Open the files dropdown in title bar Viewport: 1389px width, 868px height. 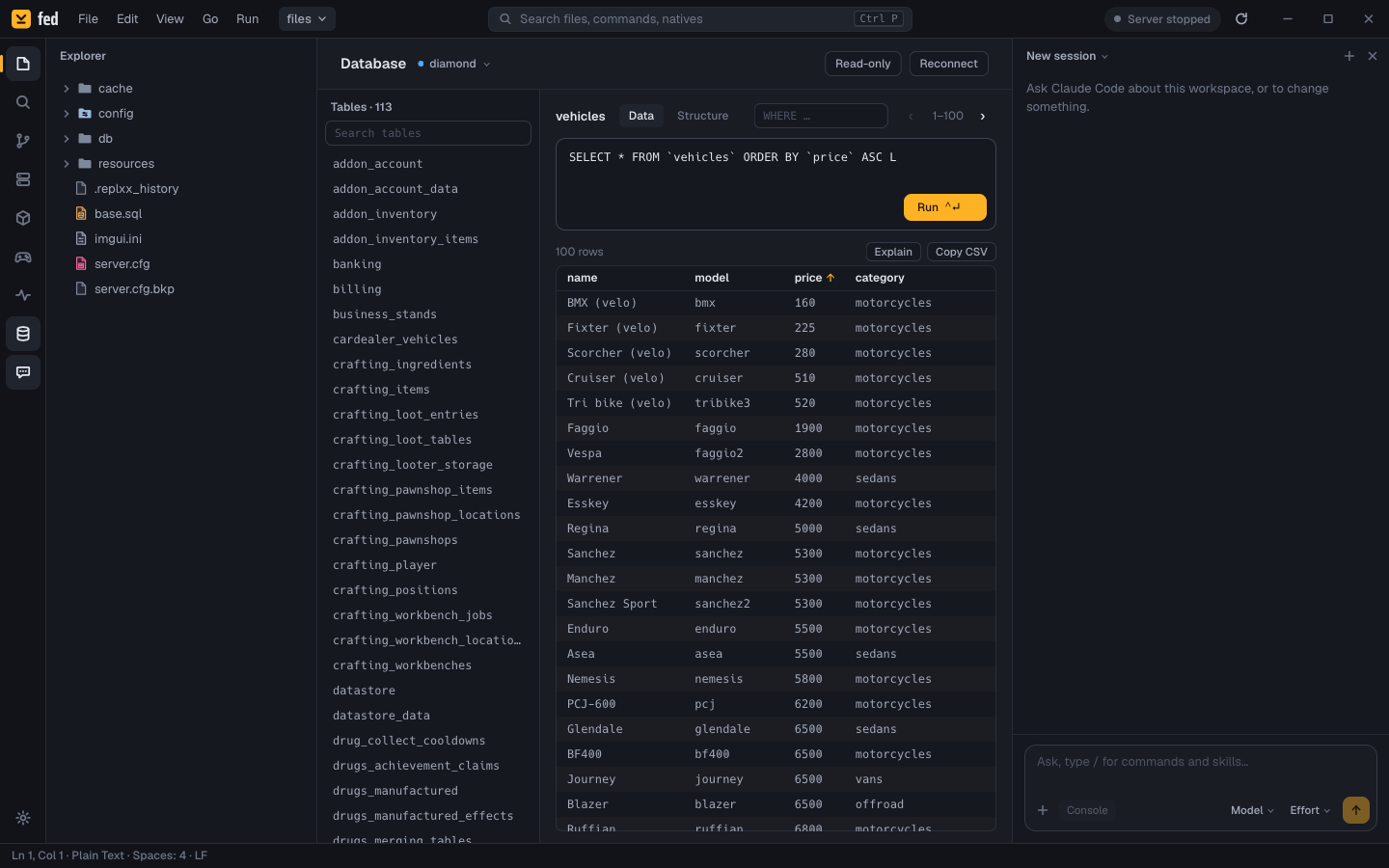point(307,18)
